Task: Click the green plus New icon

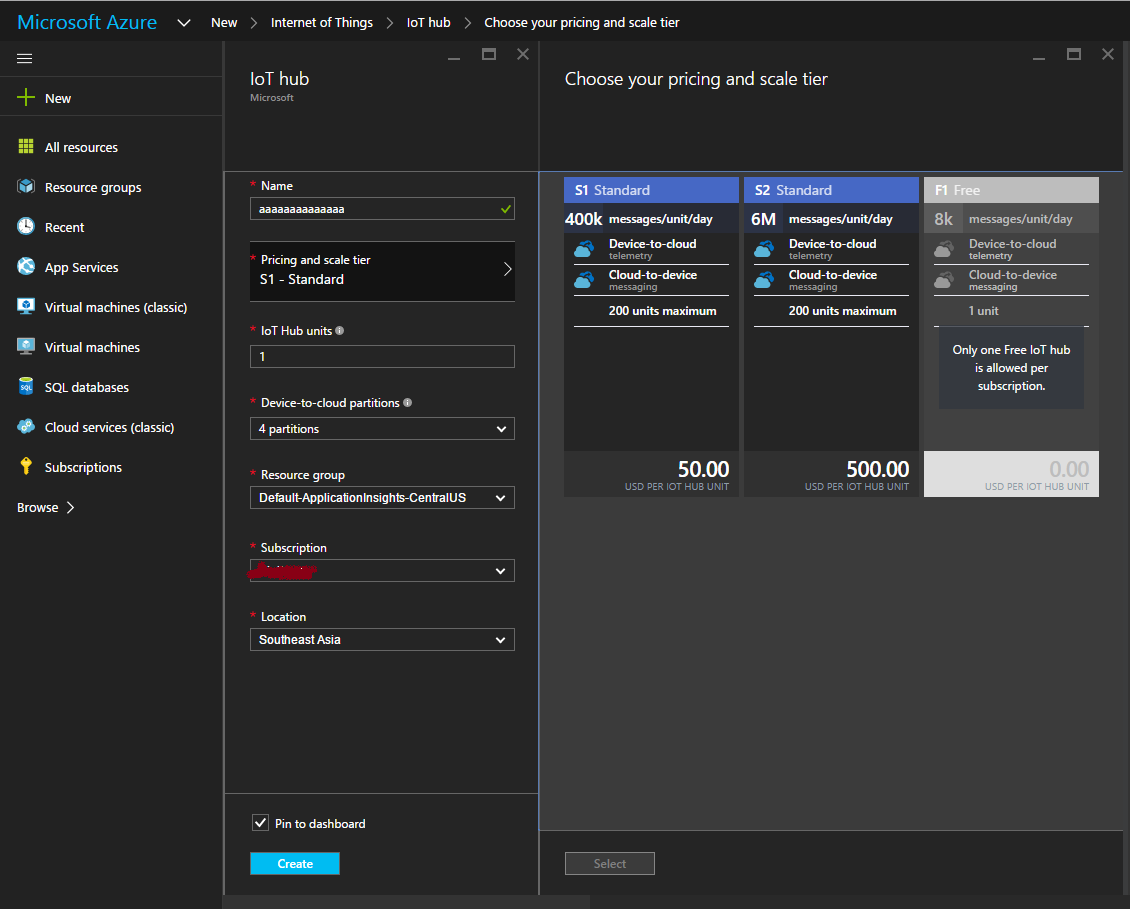Action: [x=26, y=97]
